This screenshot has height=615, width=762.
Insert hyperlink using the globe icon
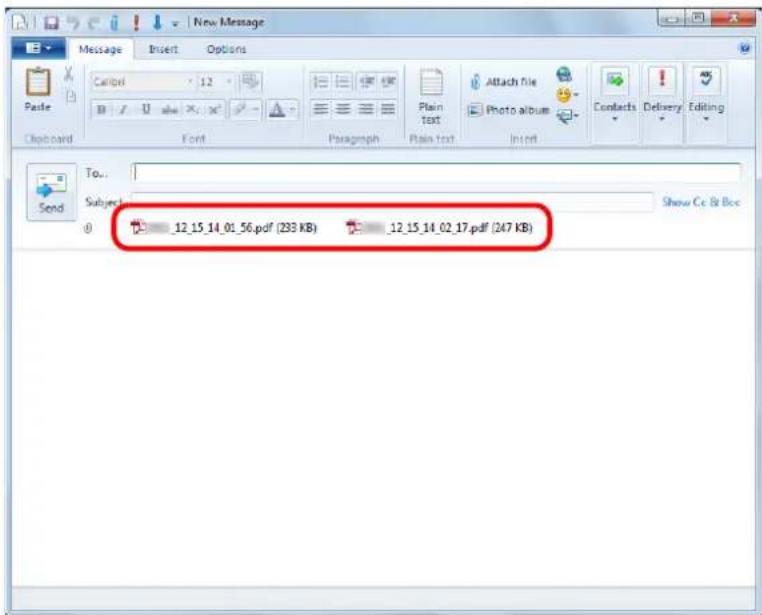point(564,74)
